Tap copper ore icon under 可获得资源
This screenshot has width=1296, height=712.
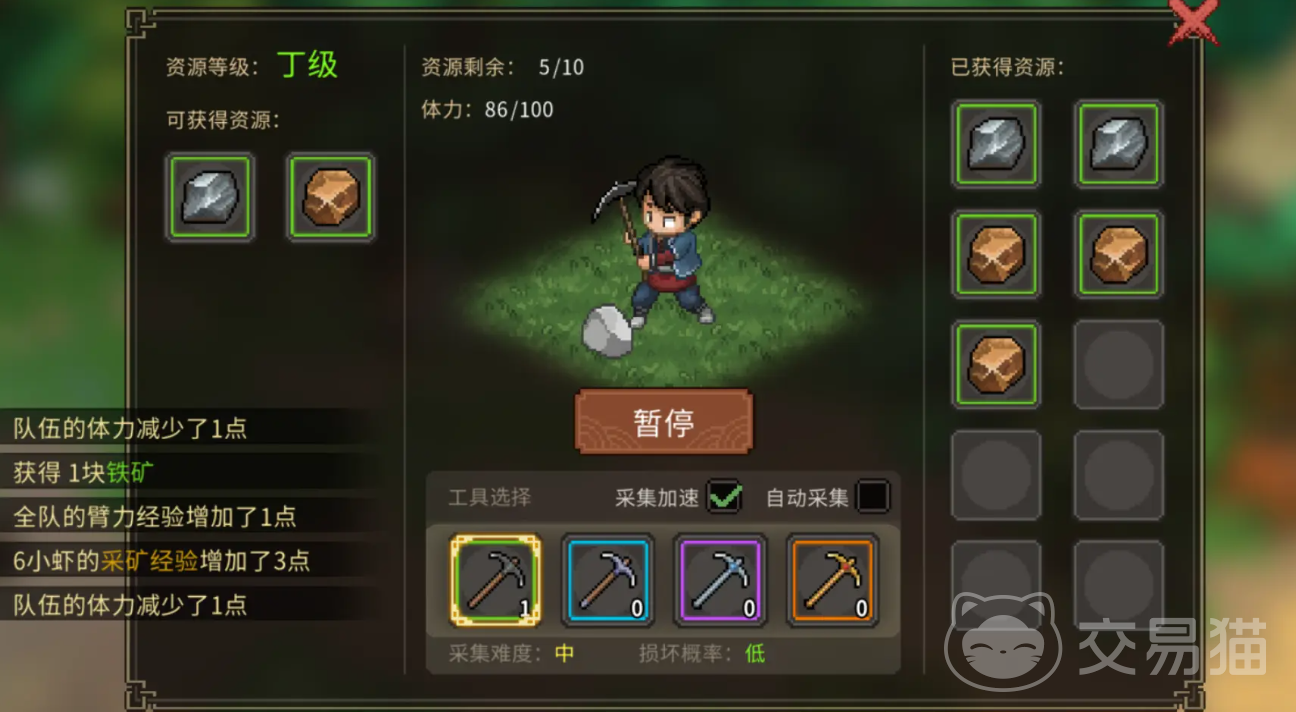[331, 197]
